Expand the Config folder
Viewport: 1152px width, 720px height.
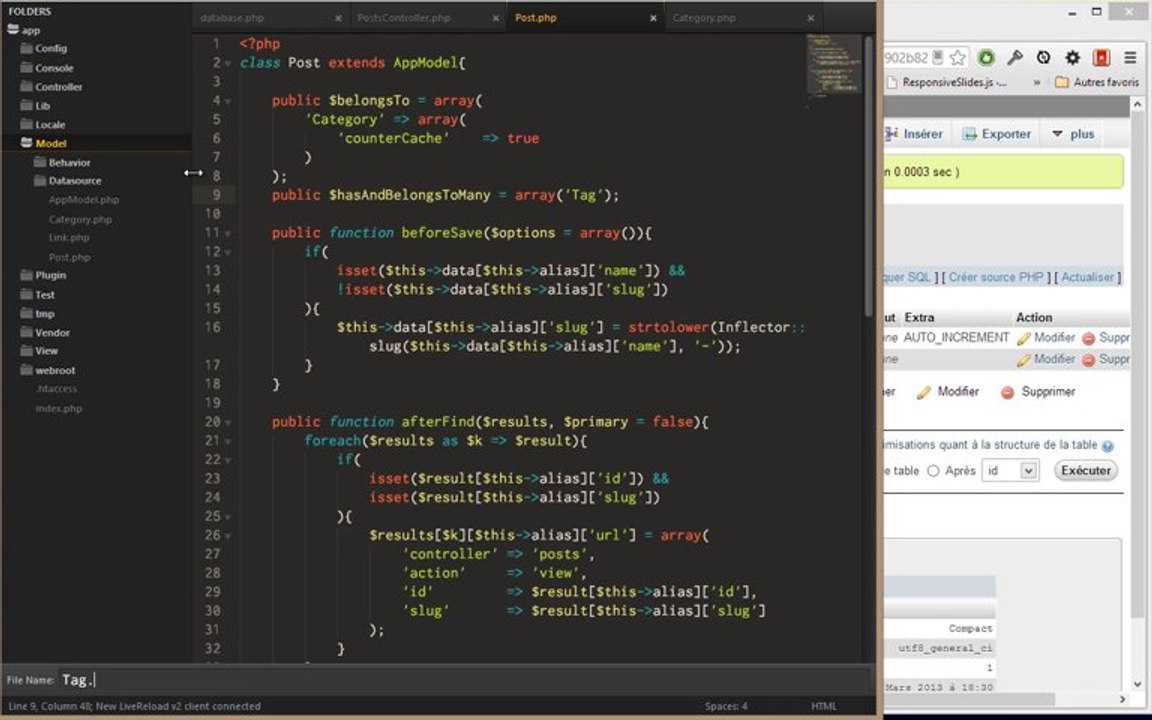tap(44, 48)
